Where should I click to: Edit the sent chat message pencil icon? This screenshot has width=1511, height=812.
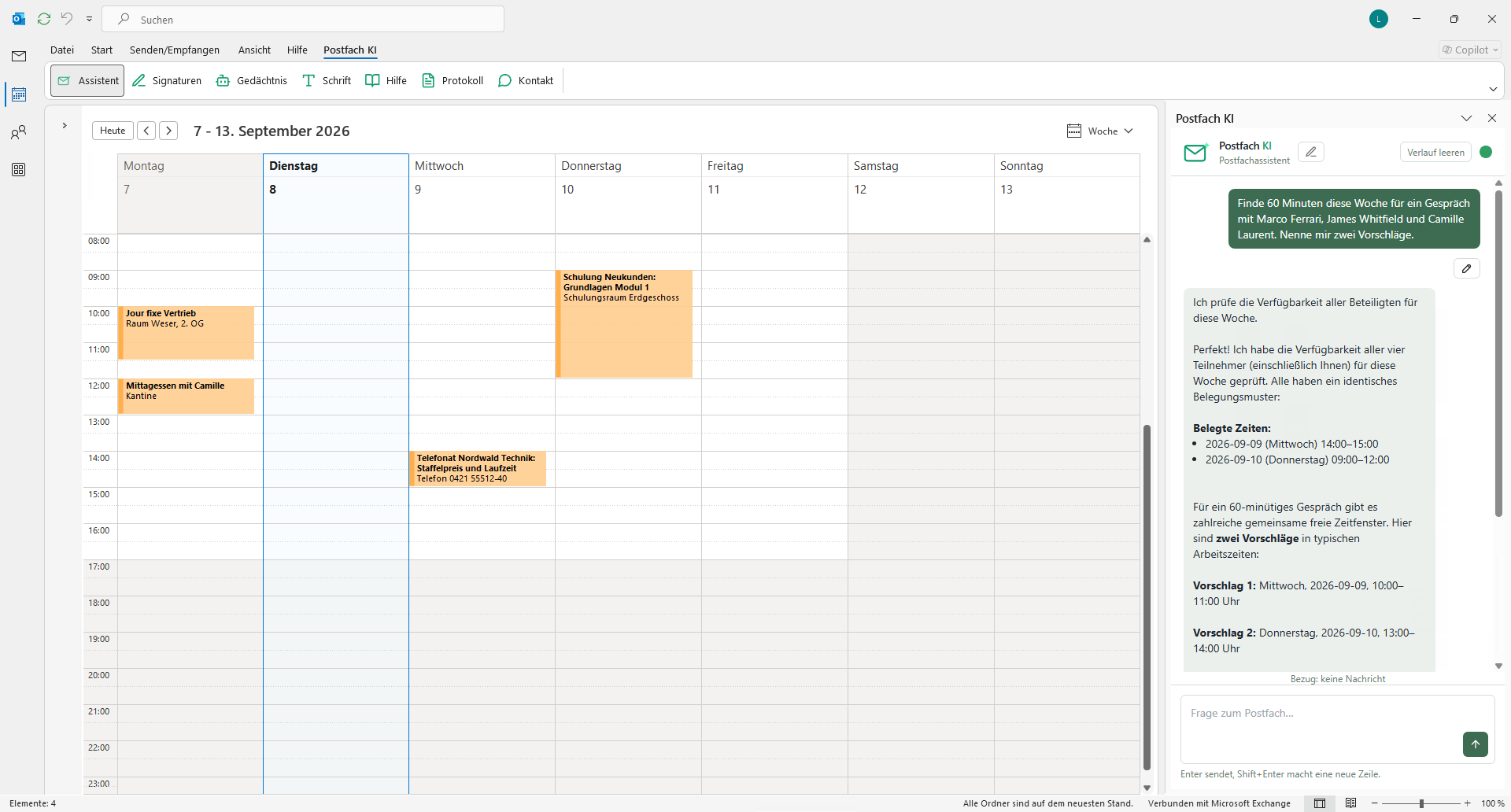(x=1467, y=268)
